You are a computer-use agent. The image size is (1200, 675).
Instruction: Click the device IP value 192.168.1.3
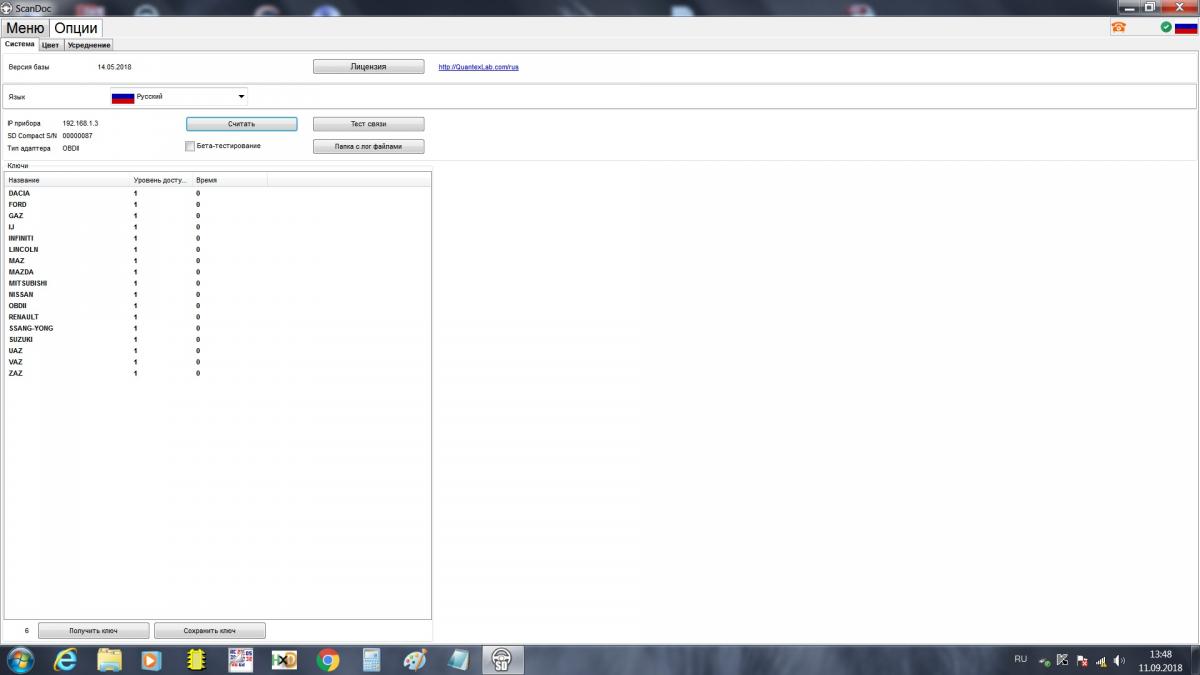[80, 123]
